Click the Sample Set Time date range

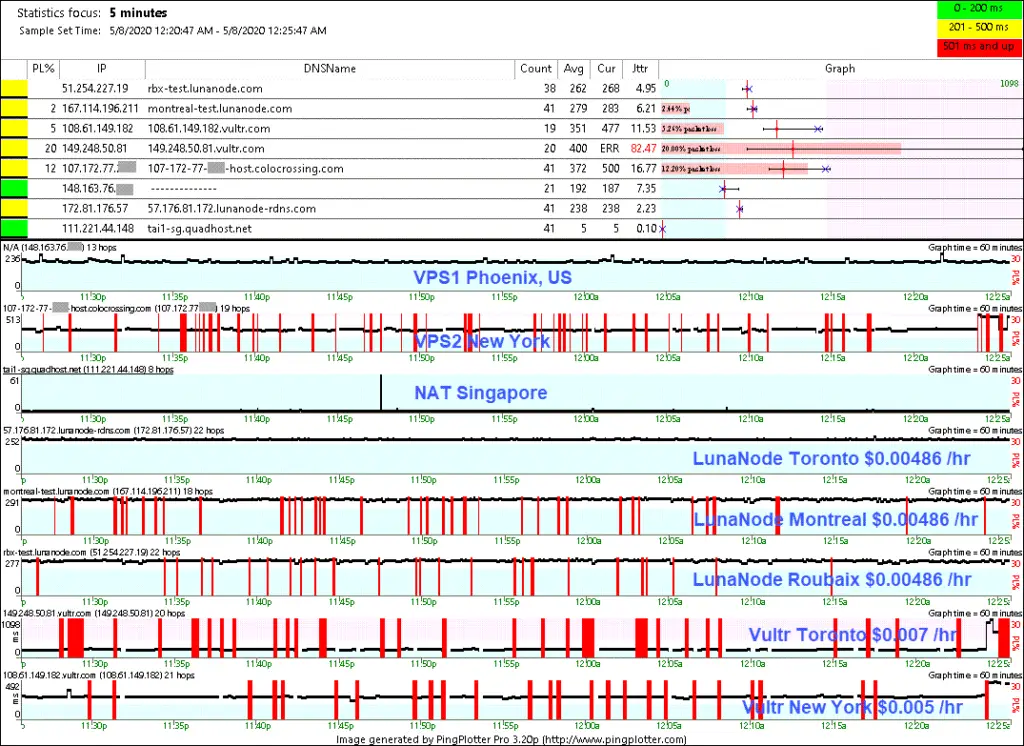pos(217,31)
